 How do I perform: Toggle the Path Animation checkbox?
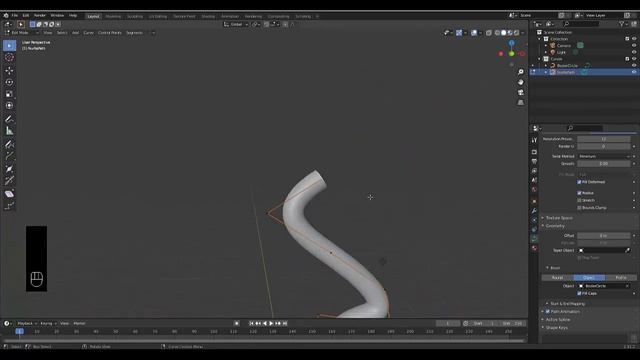548,311
